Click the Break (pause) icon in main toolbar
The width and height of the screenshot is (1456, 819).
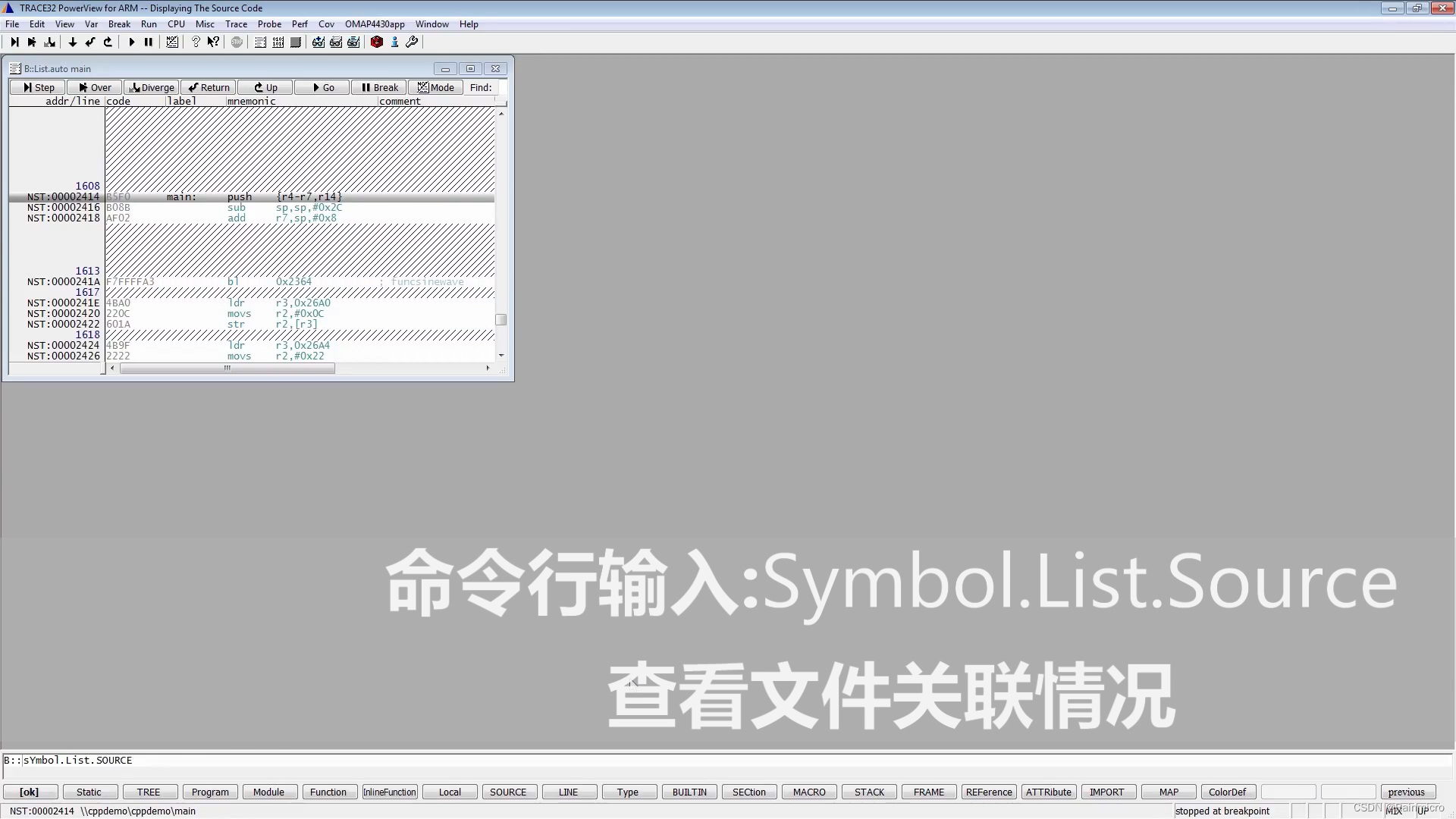click(149, 42)
